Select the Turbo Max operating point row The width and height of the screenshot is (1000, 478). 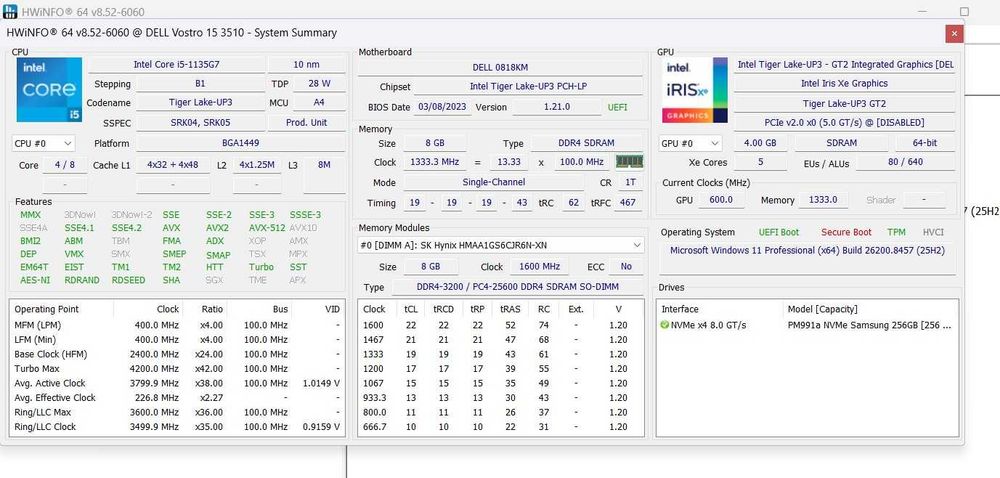[x=177, y=368]
